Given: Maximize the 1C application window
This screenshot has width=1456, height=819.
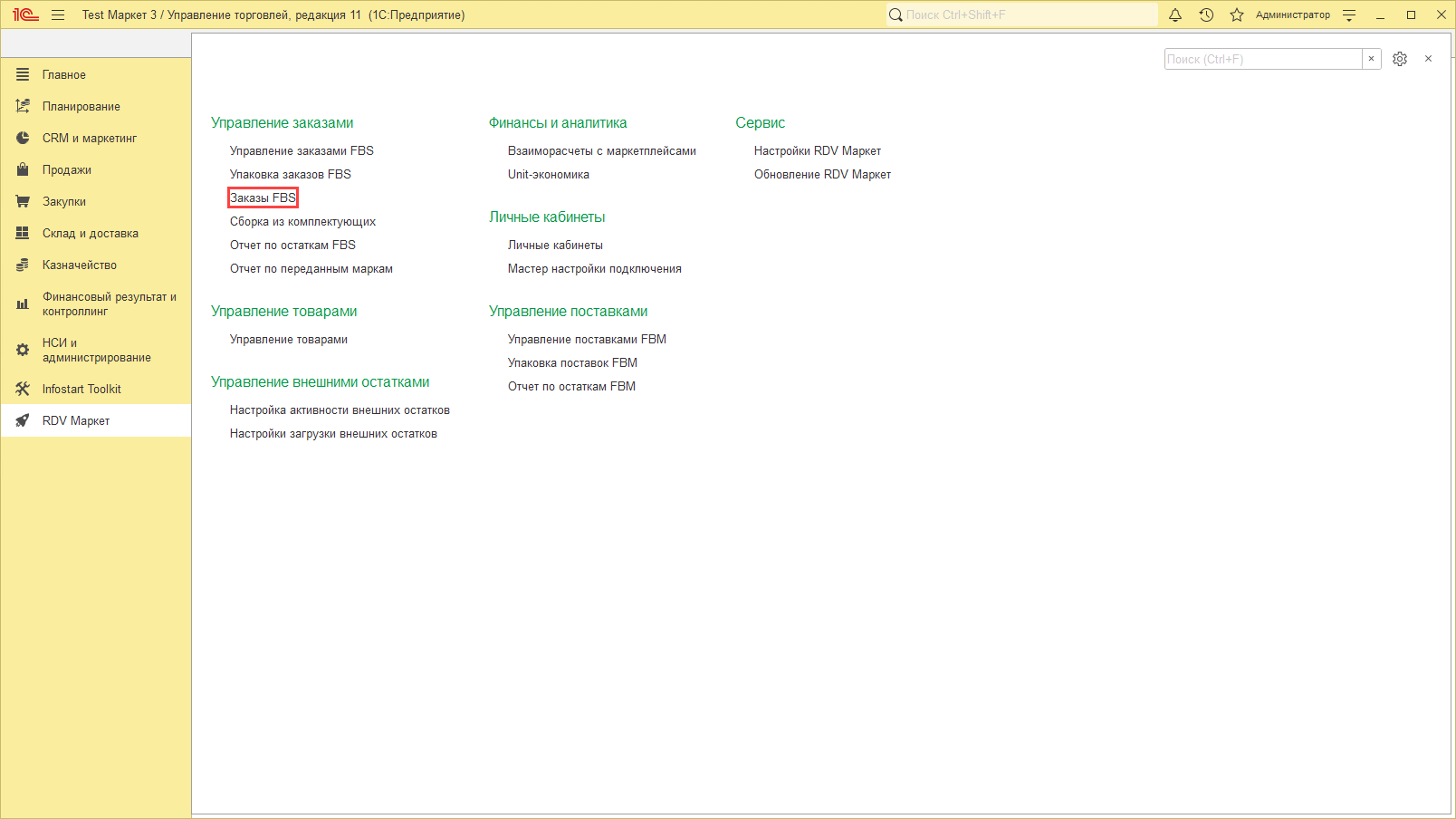Looking at the screenshot, I should coord(1411,14).
